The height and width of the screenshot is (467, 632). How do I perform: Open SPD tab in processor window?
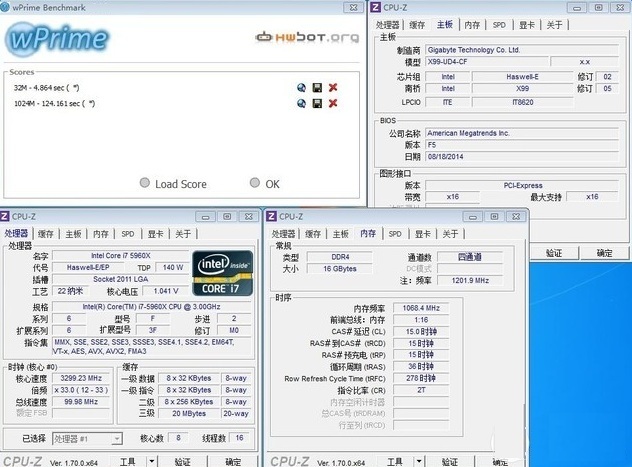[x=128, y=234]
